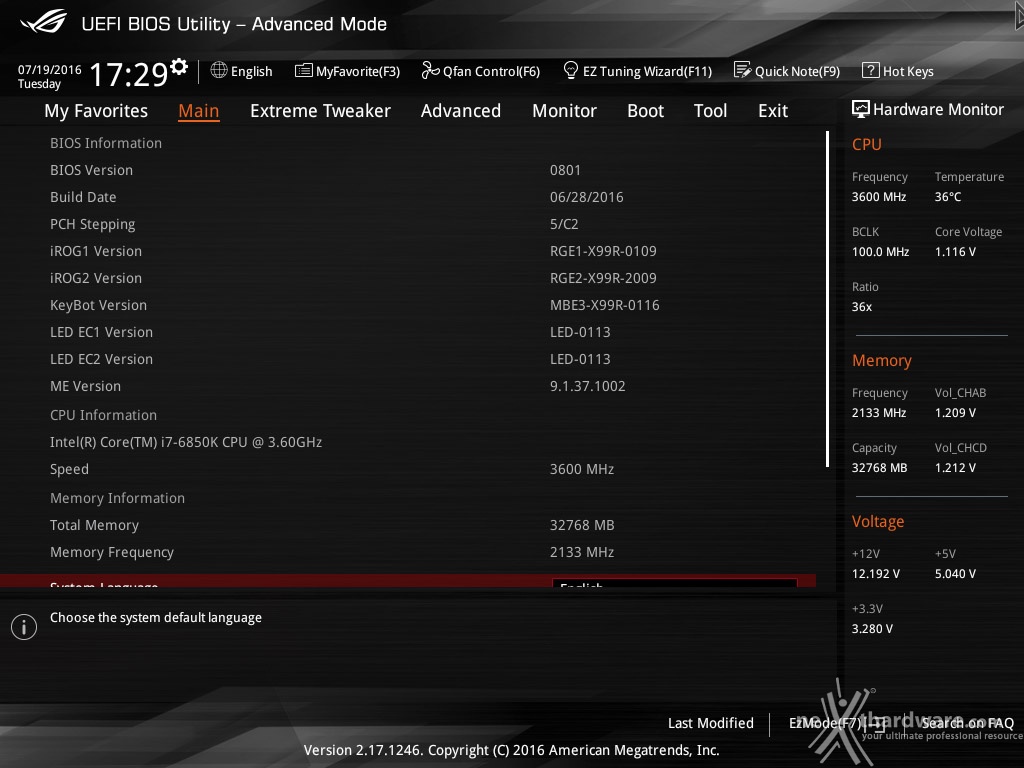Switch to Extreme Tweaker tab
Viewport: 1024px width, 768px height.
click(320, 111)
